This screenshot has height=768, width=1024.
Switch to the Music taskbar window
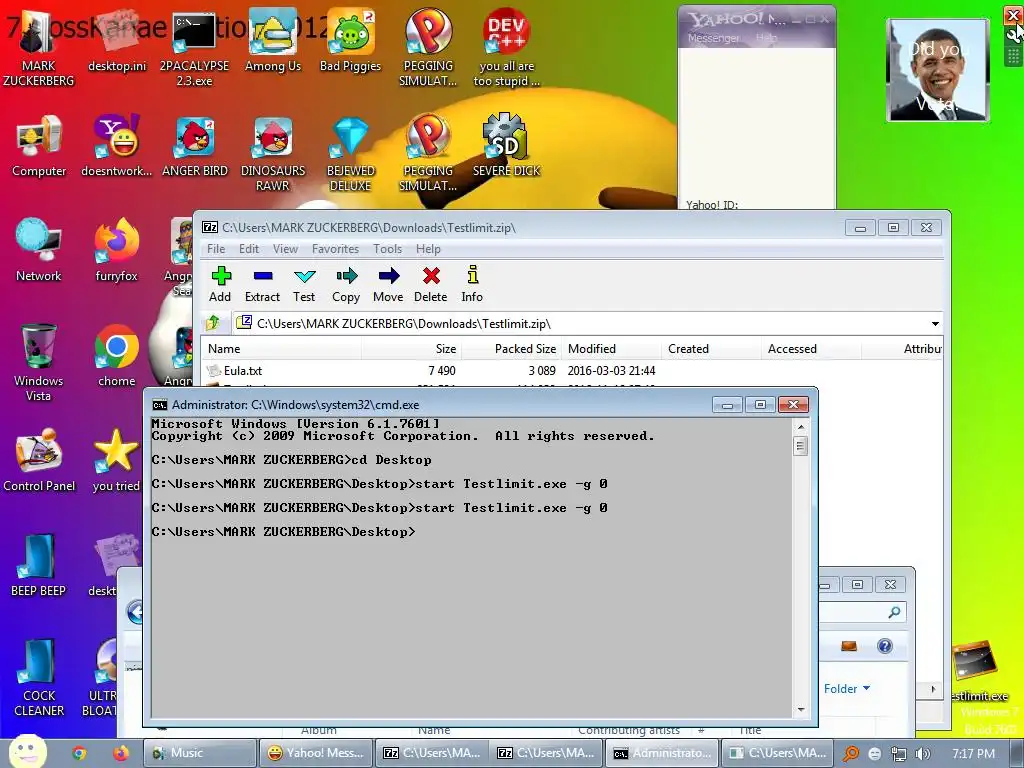[200, 753]
